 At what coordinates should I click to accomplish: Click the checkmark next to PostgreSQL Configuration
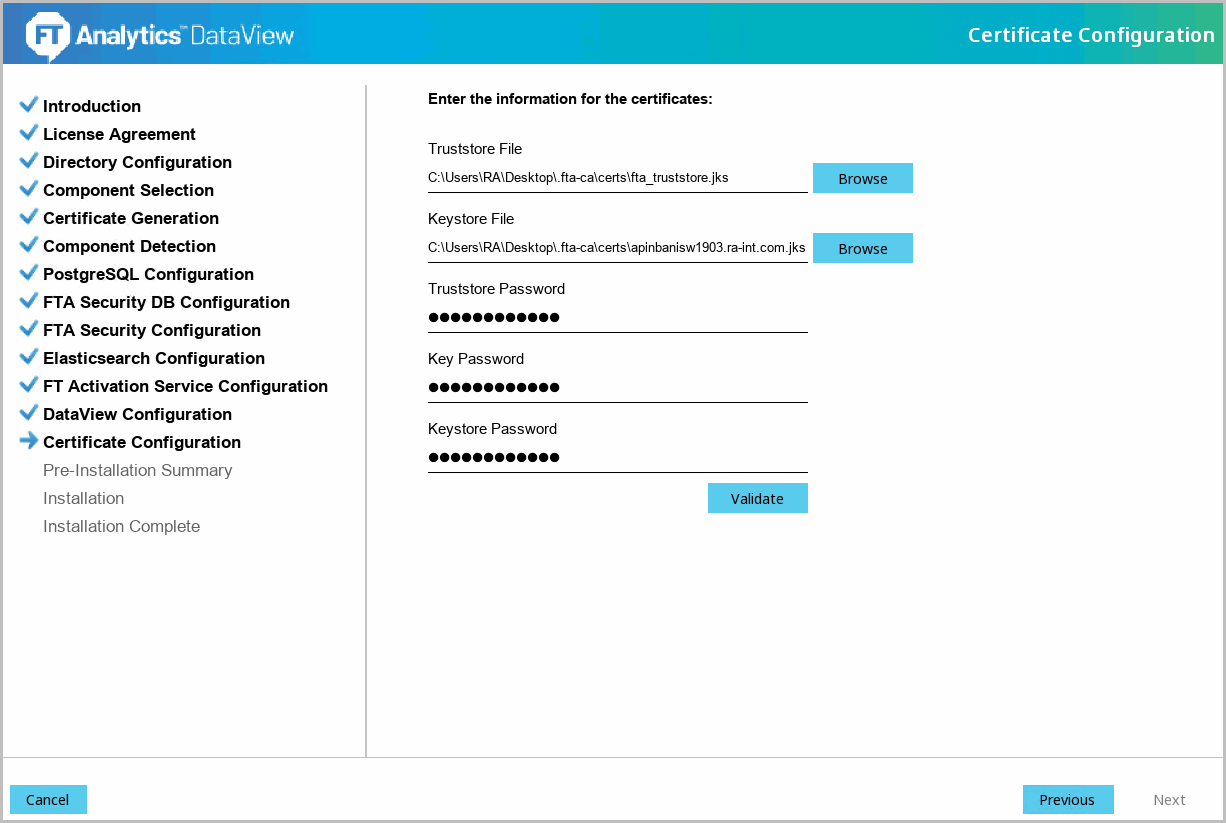pos(29,273)
